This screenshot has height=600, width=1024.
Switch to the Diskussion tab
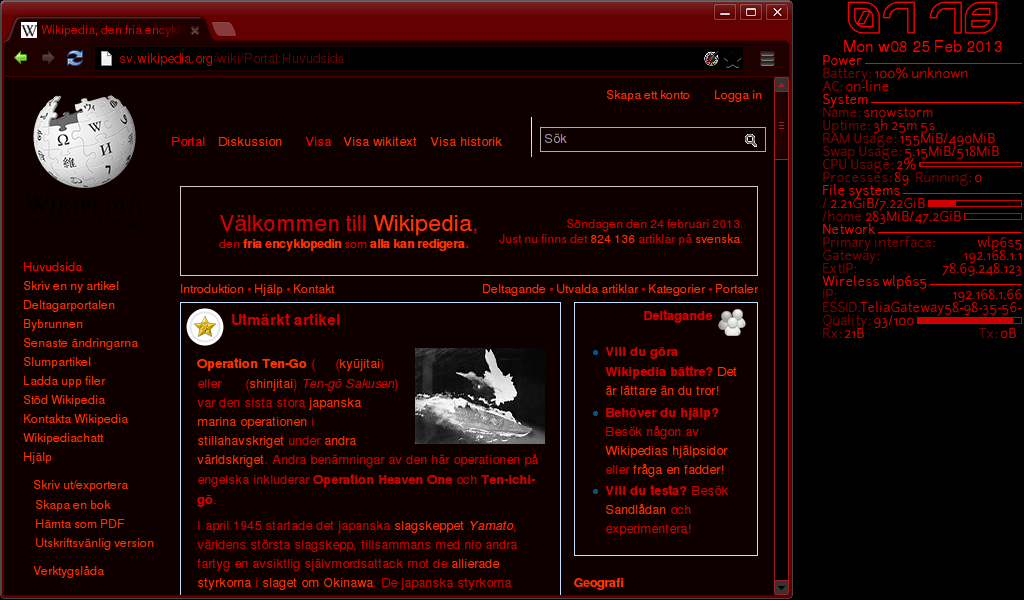tap(250, 142)
